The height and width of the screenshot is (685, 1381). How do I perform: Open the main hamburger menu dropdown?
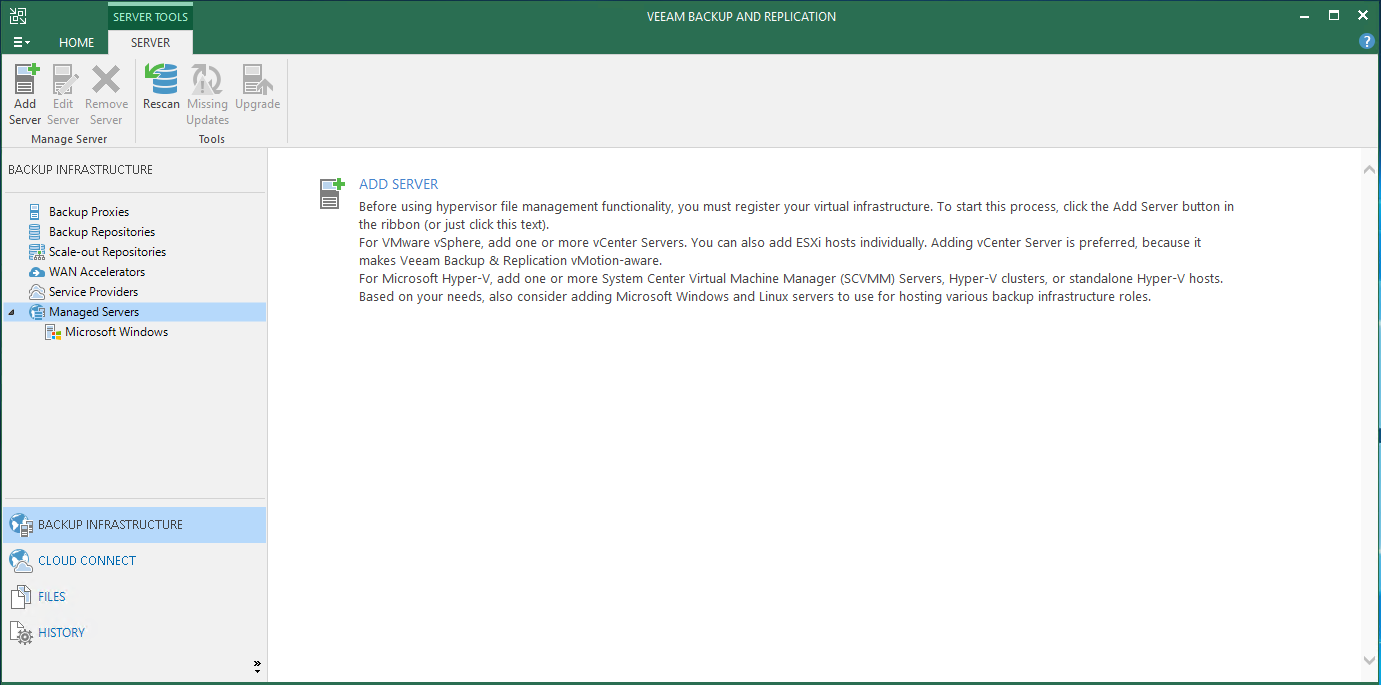pos(21,43)
